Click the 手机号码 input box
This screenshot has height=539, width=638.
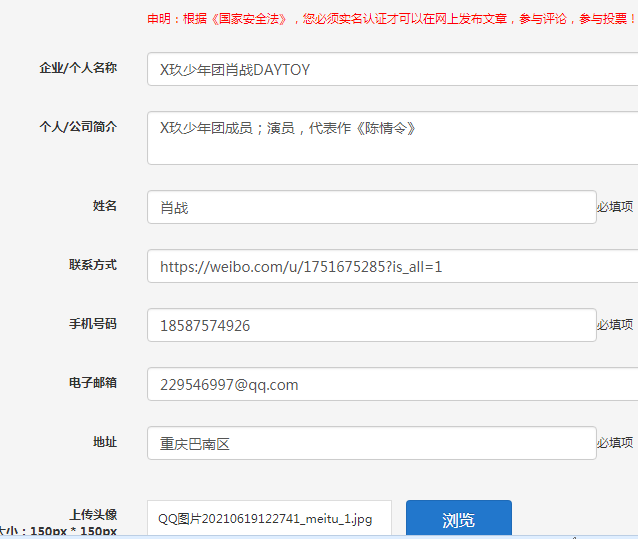pyautogui.click(x=371, y=326)
